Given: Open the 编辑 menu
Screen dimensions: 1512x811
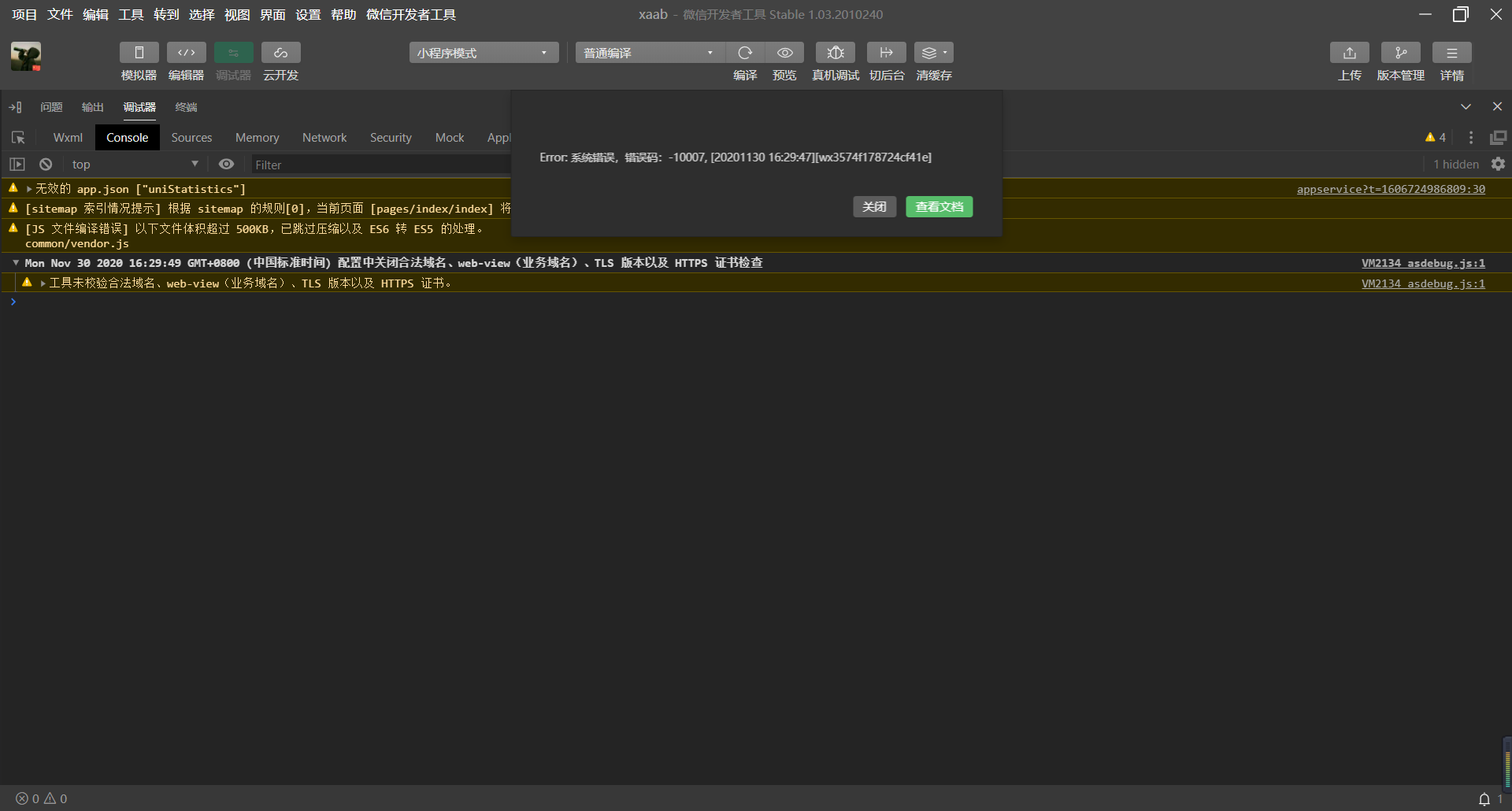Looking at the screenshot, I should (x=95, y=14).
